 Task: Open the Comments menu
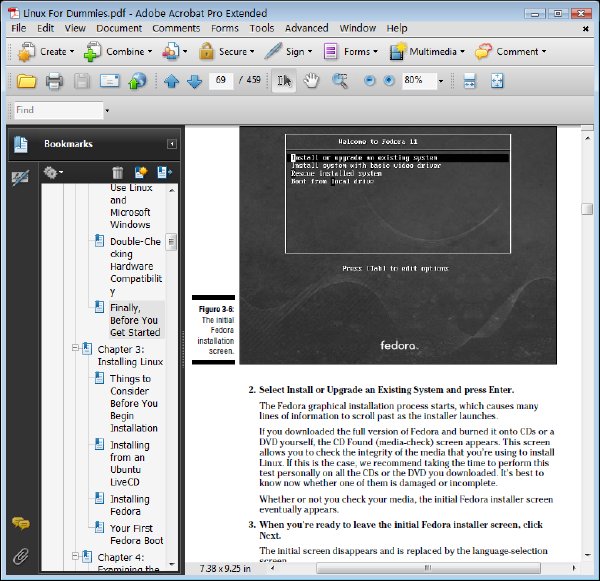pyautogui.click(x=176, y=28)
